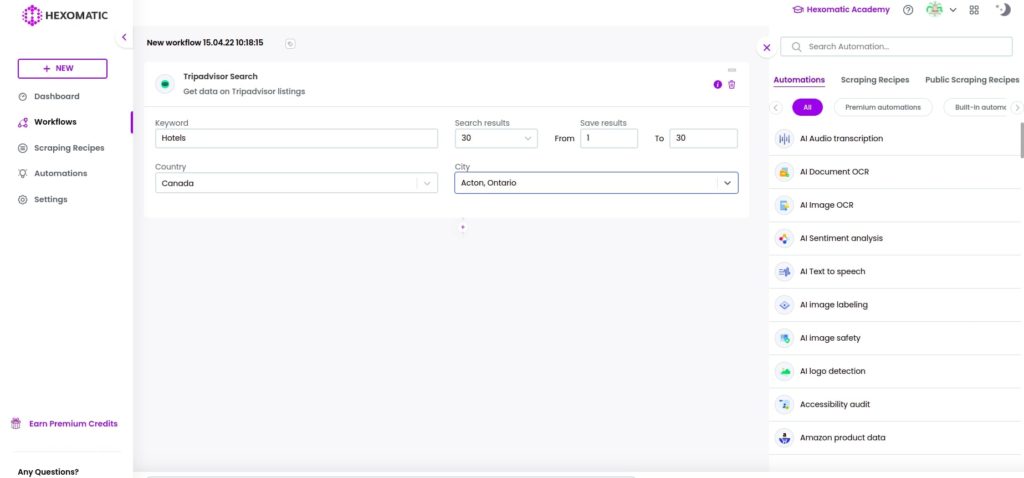Screen dimensions: 1024x478
Task: Delete the Tripadvisor Search step
Action: point(731,85)
